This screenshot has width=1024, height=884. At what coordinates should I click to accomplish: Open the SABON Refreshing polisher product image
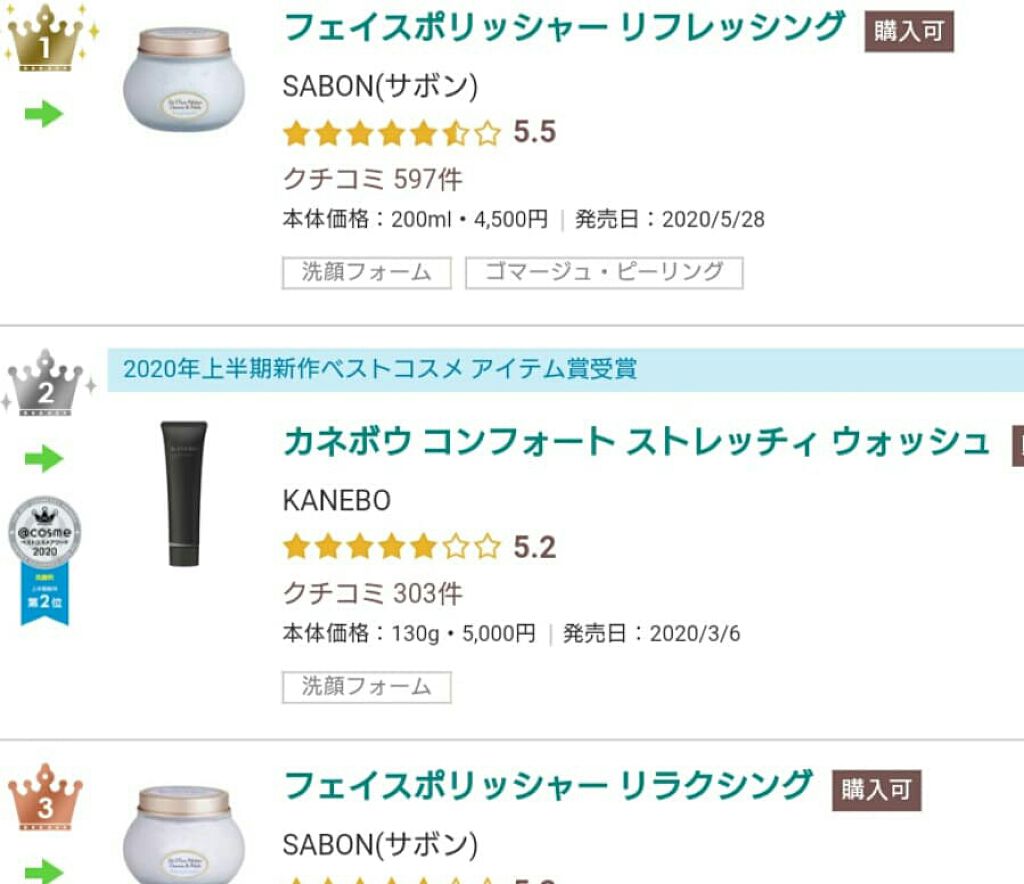[183, 80]
